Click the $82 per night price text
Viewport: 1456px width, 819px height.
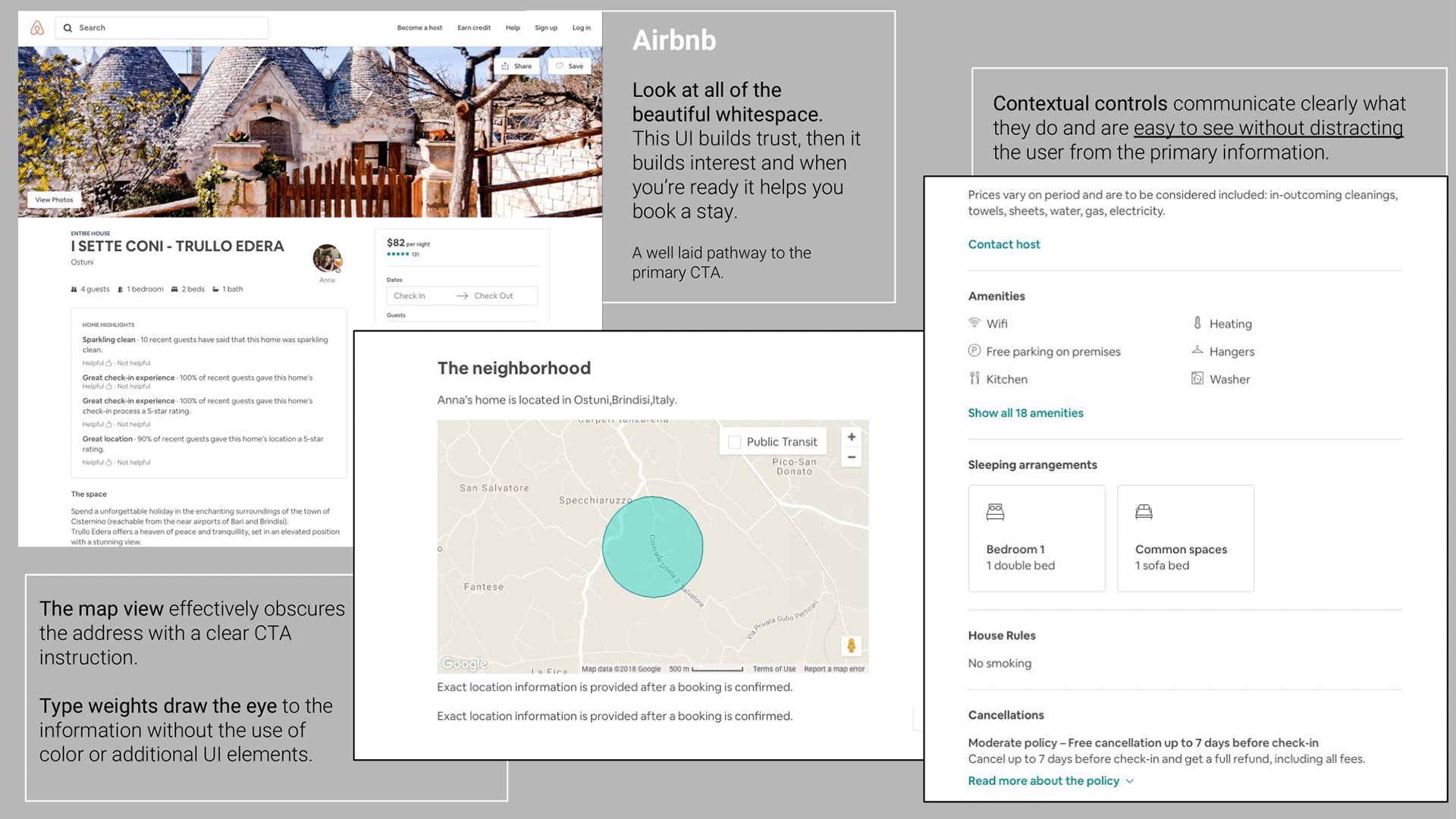408,243
